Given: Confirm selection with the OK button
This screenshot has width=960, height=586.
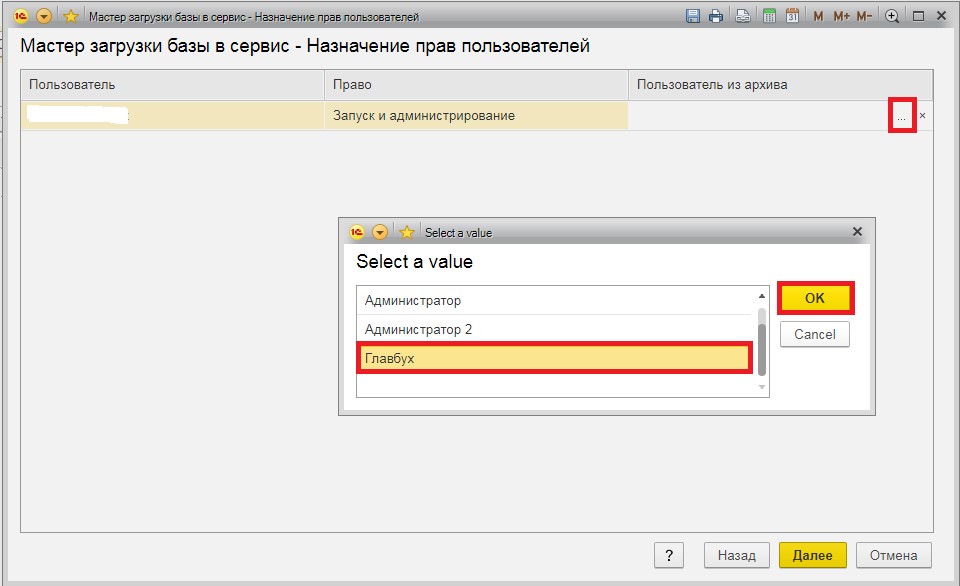Looking at the screenshot, I should (815, 298).
